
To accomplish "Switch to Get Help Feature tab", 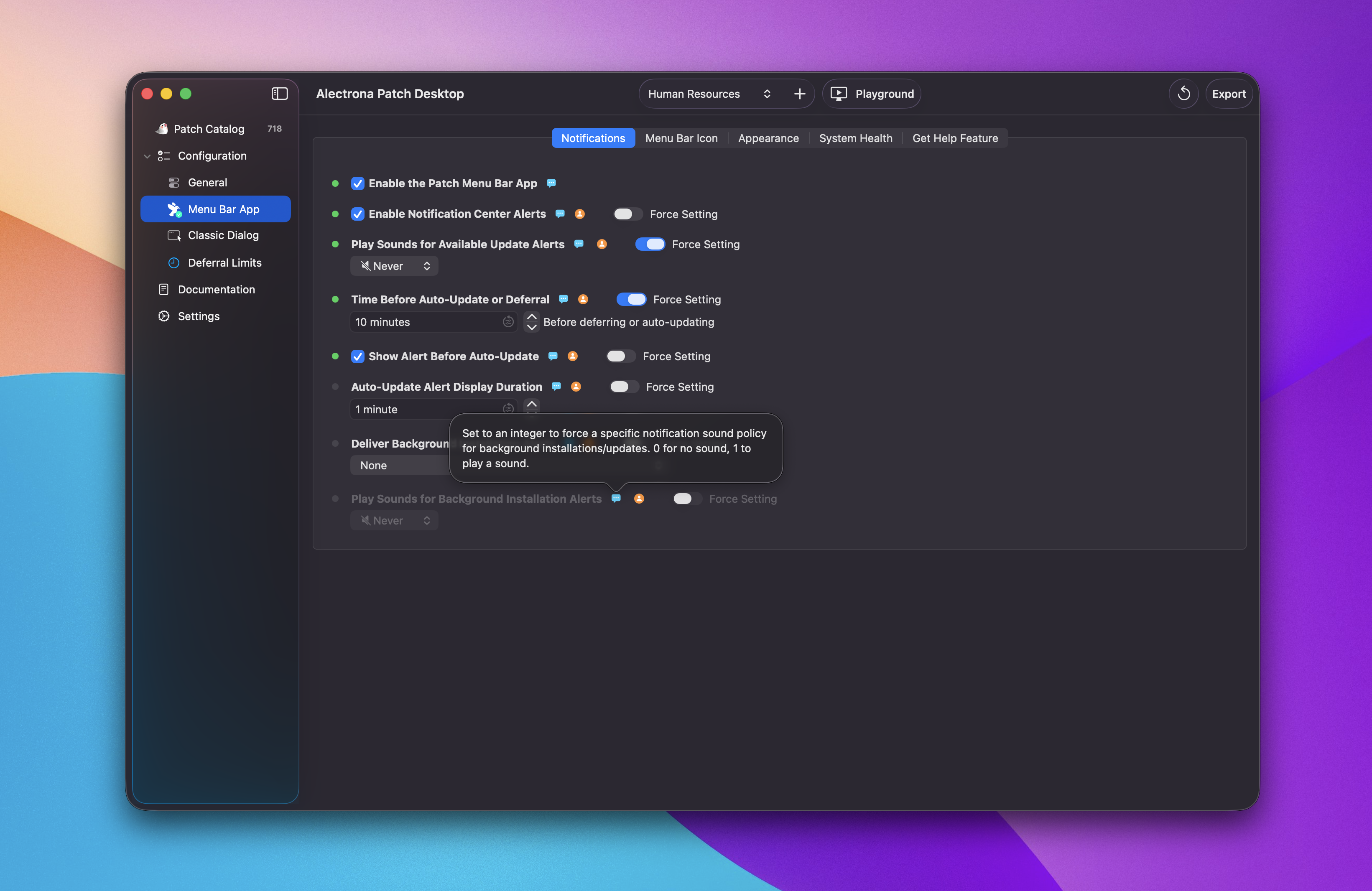I will click(x=955, y=138).
